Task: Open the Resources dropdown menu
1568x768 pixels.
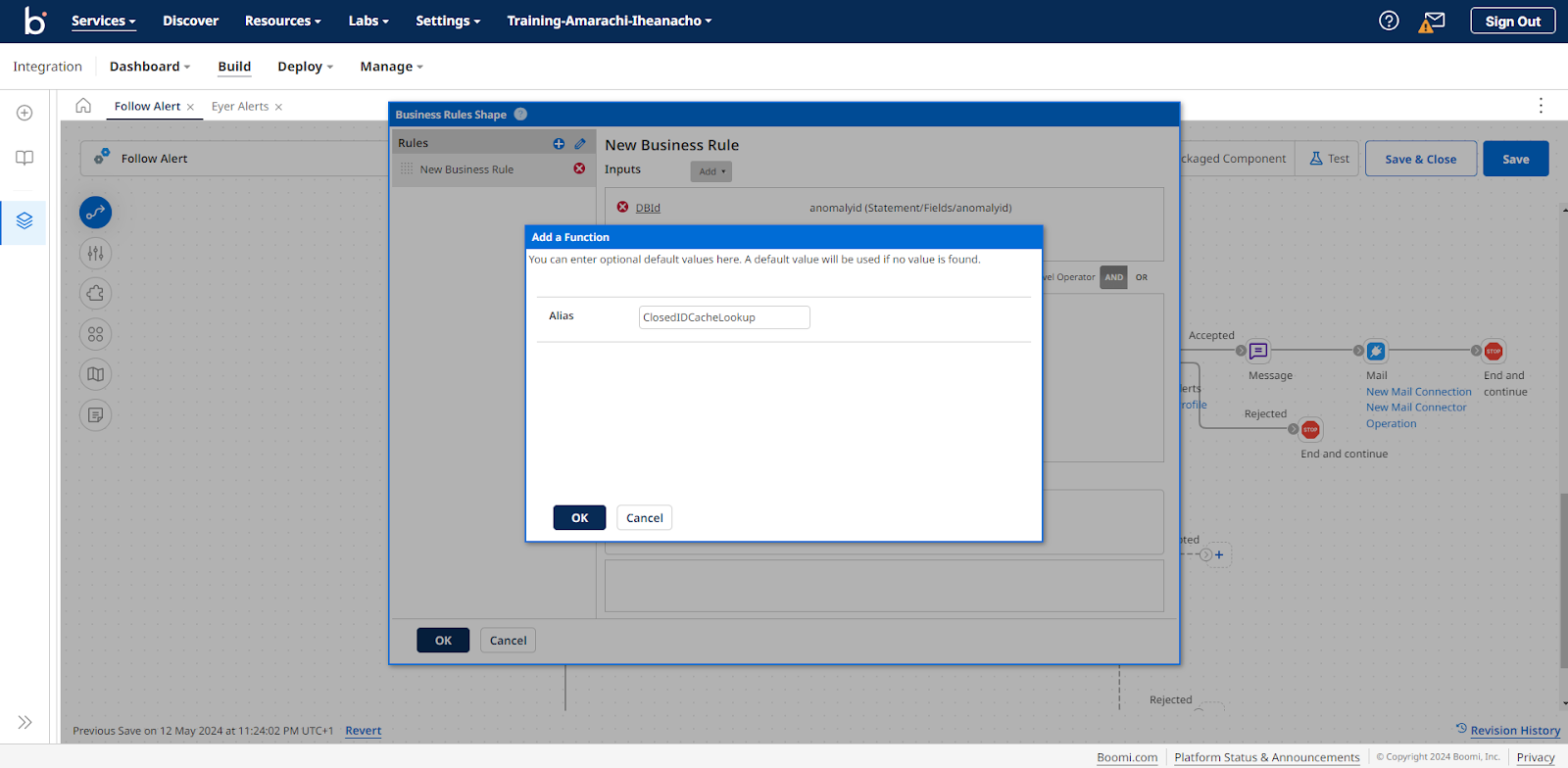Action: tap(282, 21)
